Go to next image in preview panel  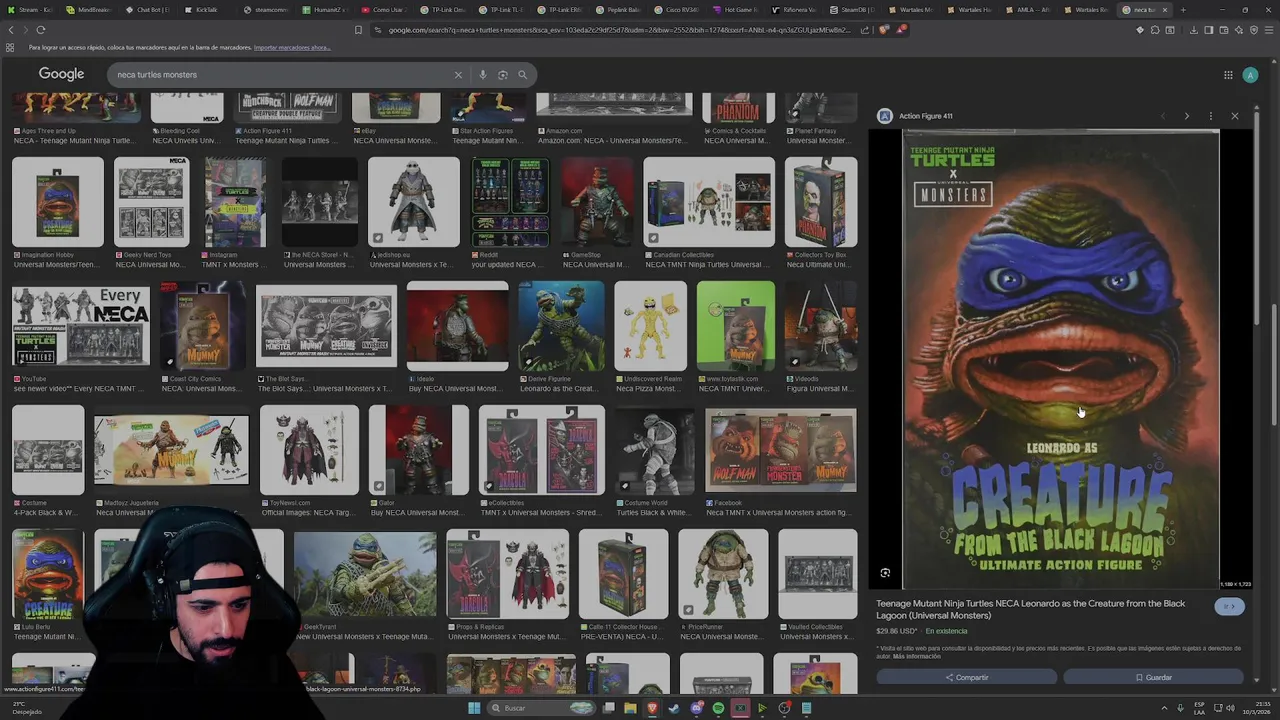click(x=1187, y=116)
